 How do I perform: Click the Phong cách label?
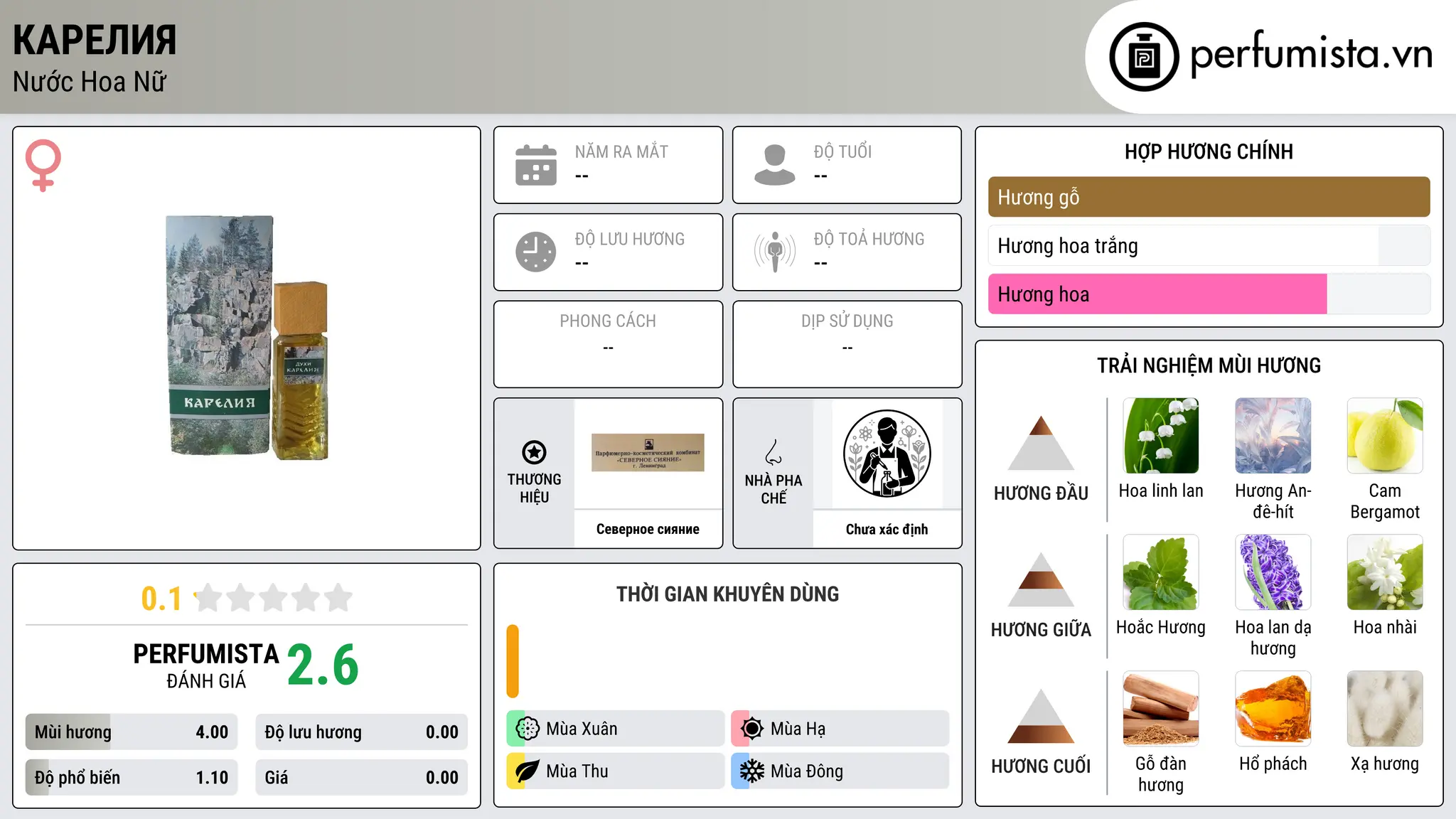coord(608,321)
